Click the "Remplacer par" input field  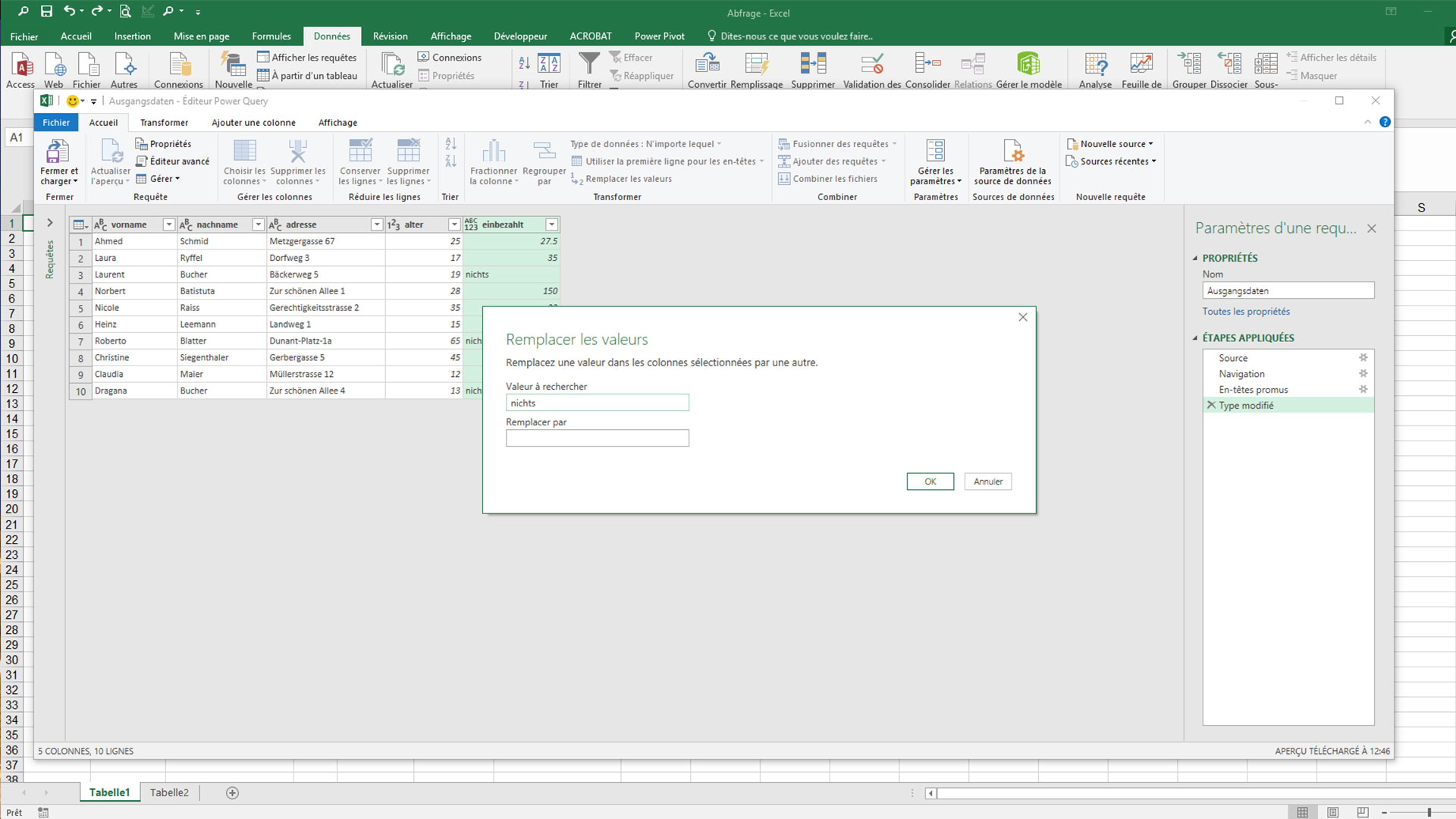[597, 438]
